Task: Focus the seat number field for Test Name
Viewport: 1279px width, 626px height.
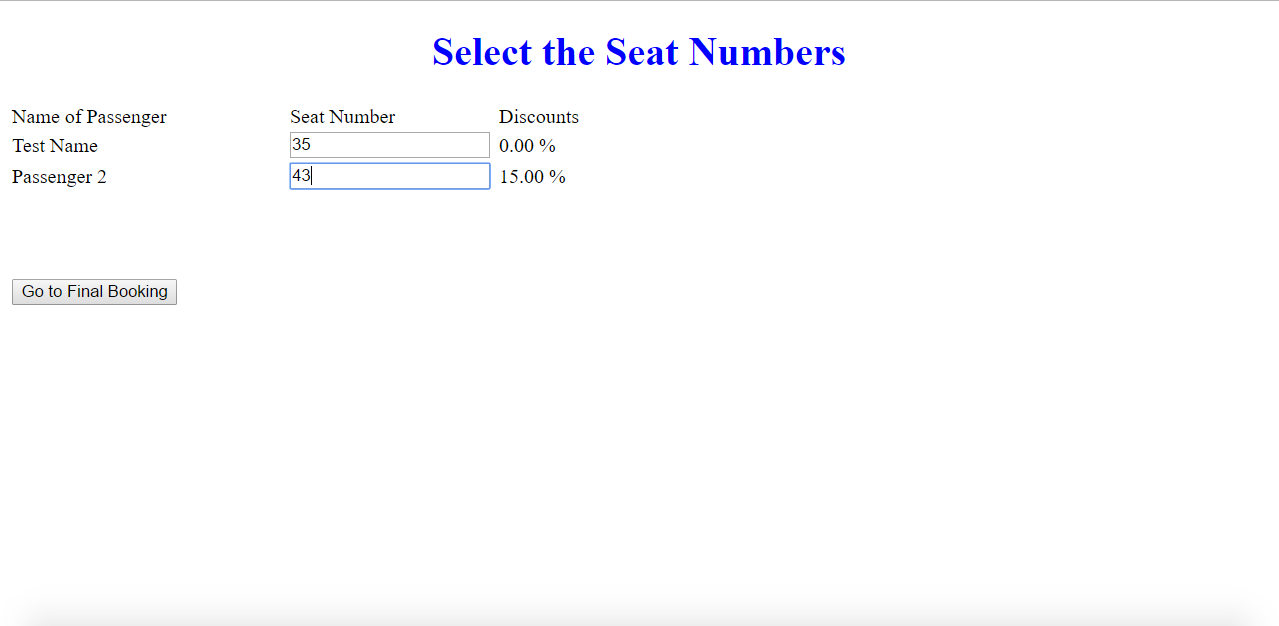Action: 389,145
